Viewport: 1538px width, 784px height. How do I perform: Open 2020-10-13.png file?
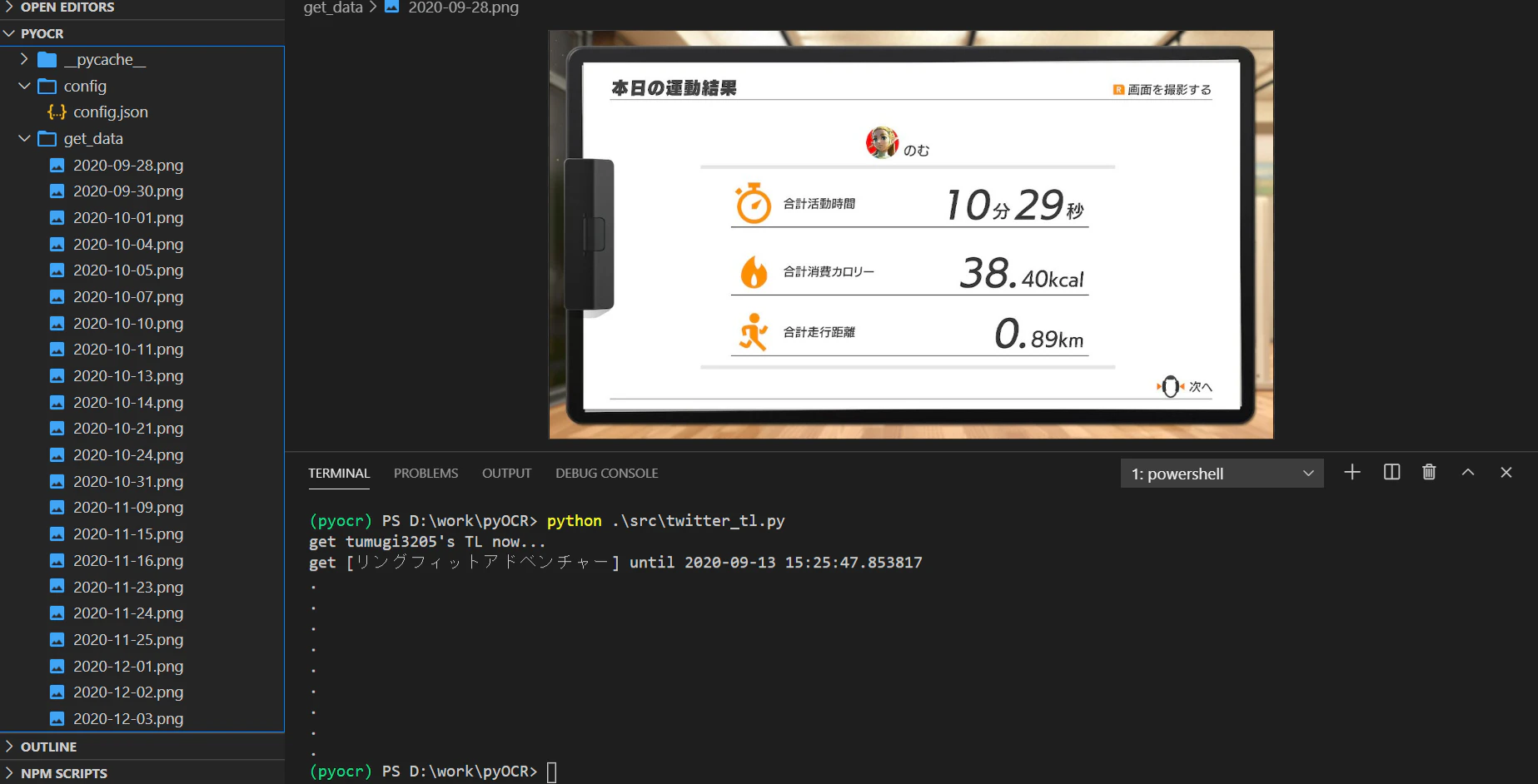click(128, 376)
